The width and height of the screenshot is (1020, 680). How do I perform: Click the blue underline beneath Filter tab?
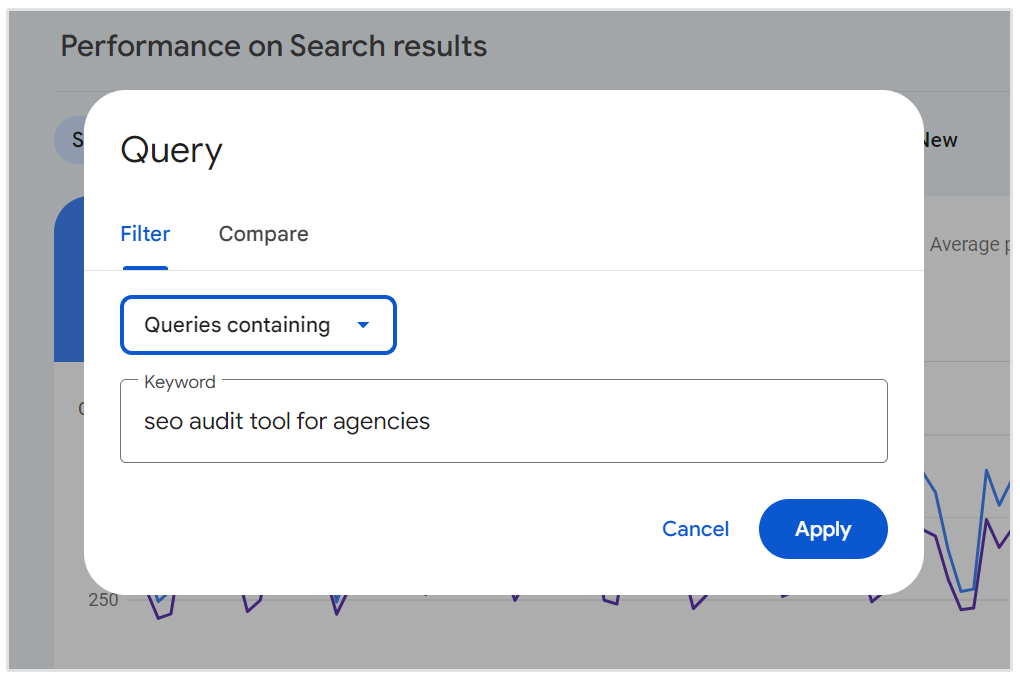tap(145, 268)
